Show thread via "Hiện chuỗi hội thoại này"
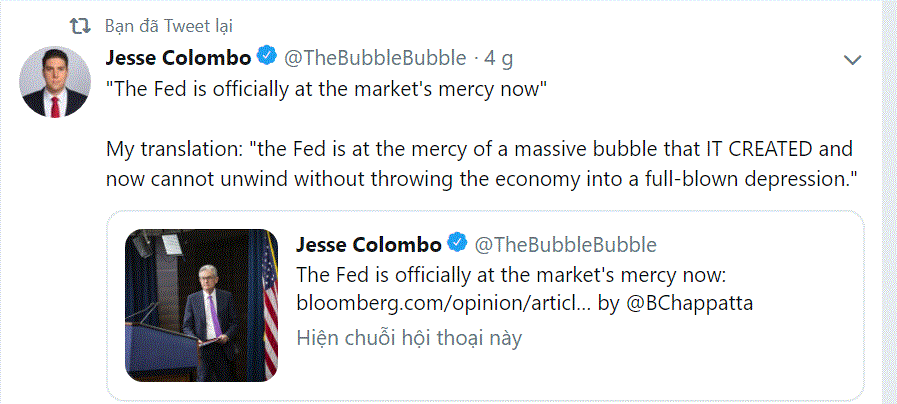 click(409, 338)
